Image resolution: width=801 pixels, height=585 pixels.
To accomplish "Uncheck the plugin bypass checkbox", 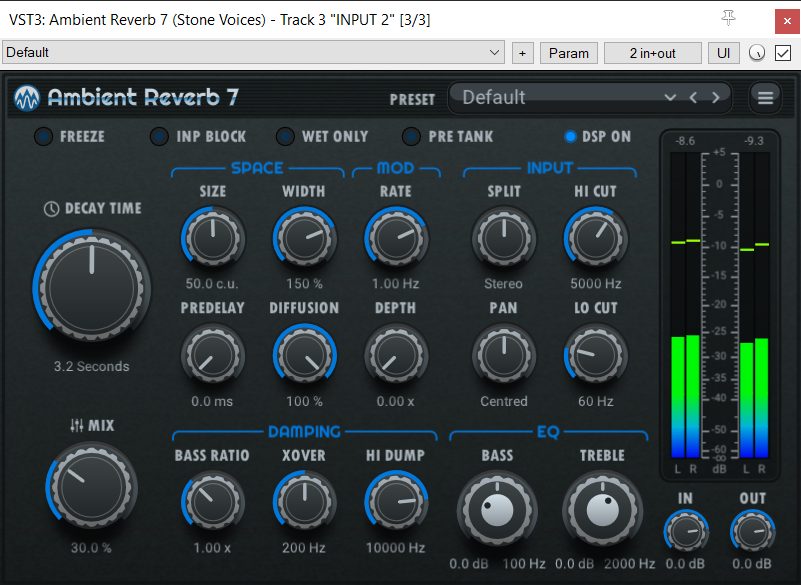I will pos(783,53).
